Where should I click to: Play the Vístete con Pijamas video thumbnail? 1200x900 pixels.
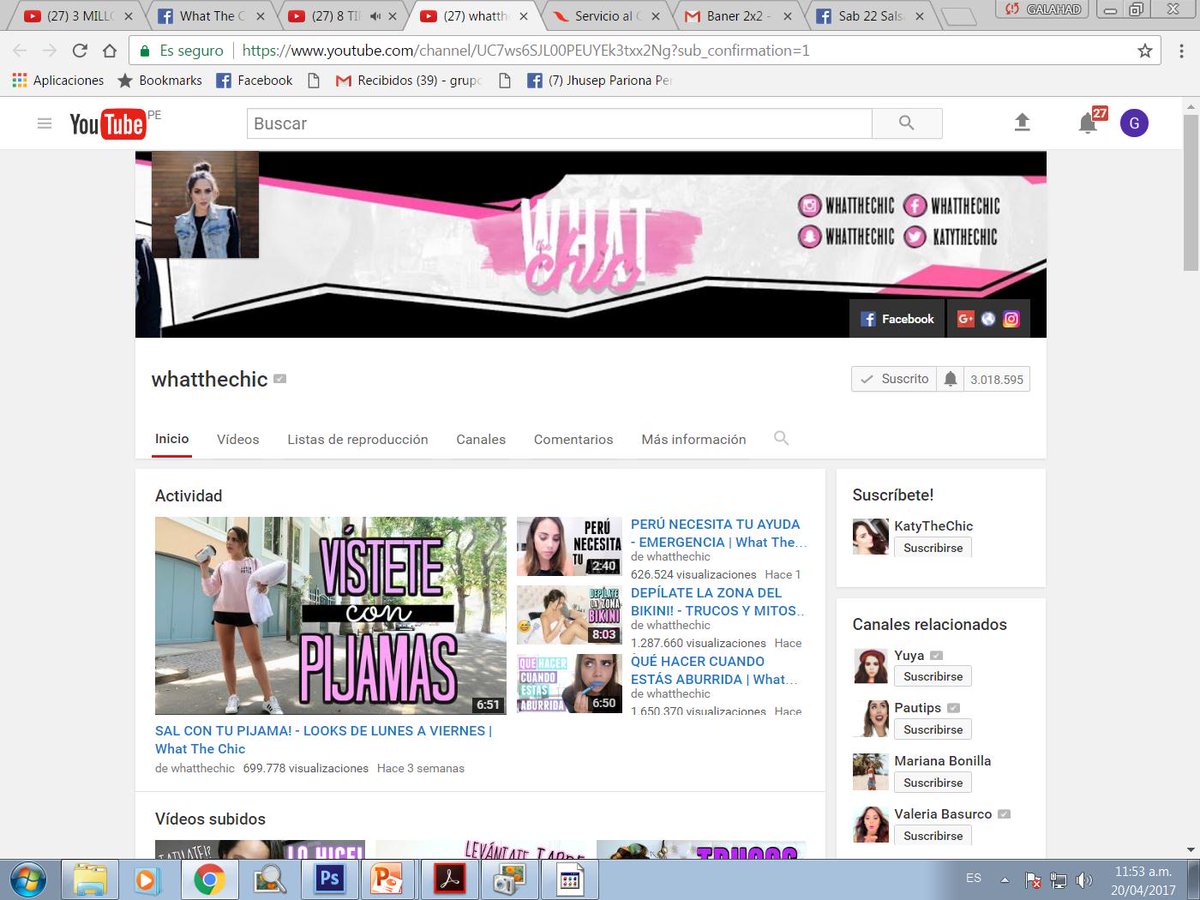click(330, 615)
